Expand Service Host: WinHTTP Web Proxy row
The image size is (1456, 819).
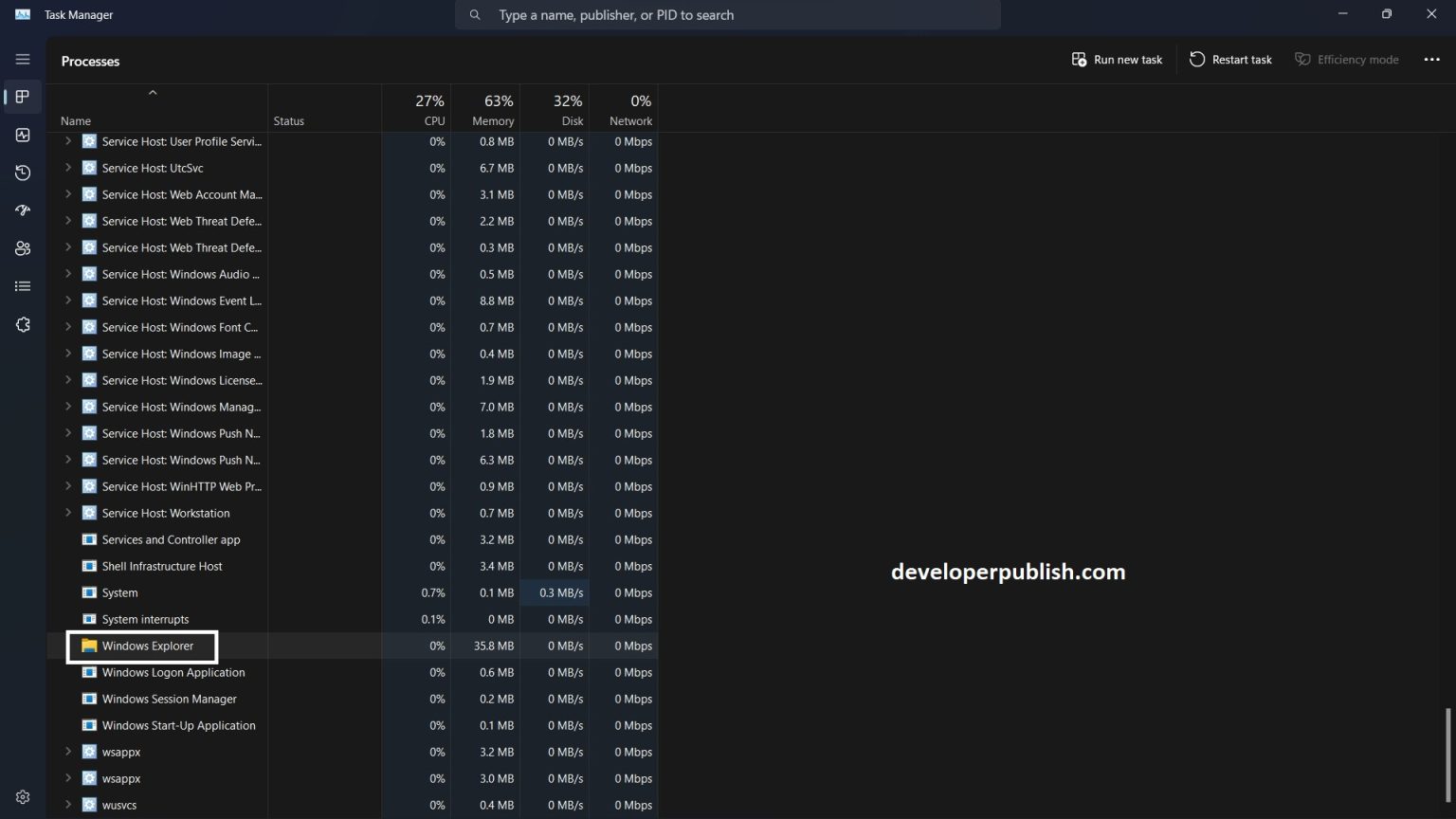(67, 486)
